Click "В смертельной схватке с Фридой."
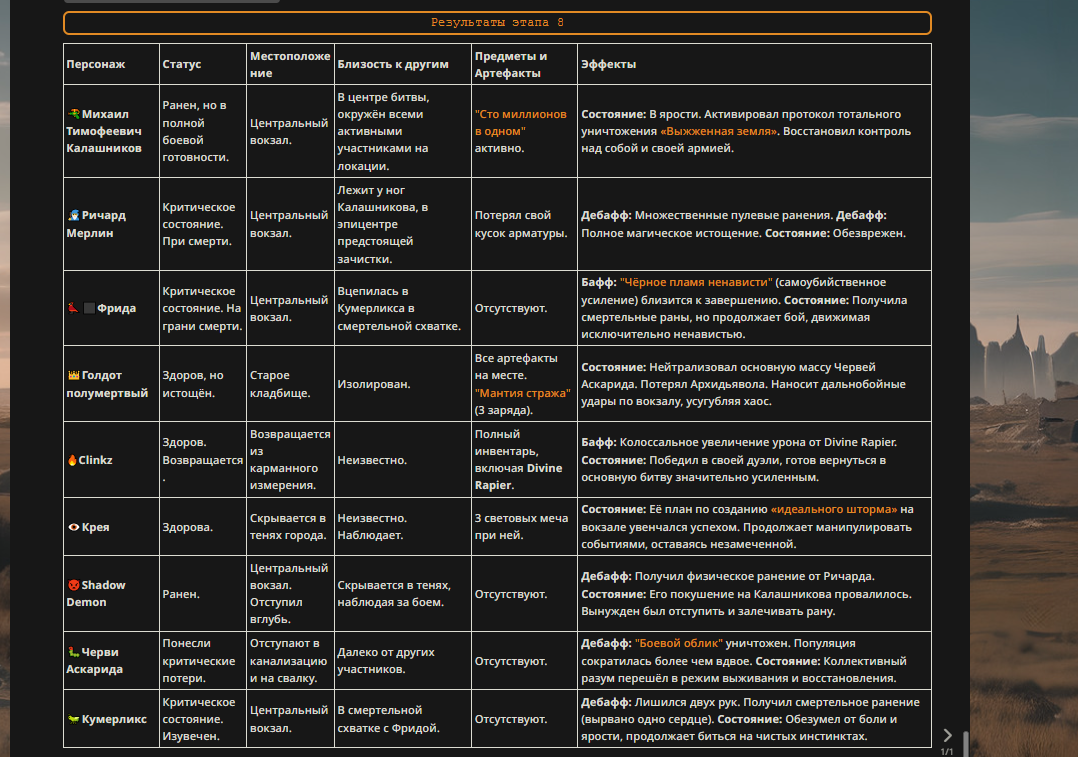1078x757 pixels. click(x=388, y=719)
